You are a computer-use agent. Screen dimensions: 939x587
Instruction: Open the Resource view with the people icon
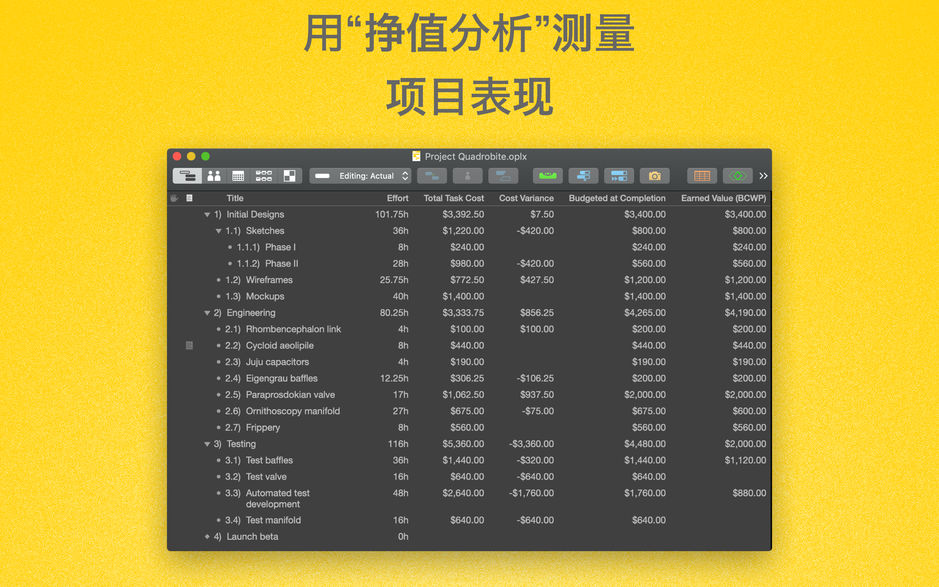click(x=213, y=175)
